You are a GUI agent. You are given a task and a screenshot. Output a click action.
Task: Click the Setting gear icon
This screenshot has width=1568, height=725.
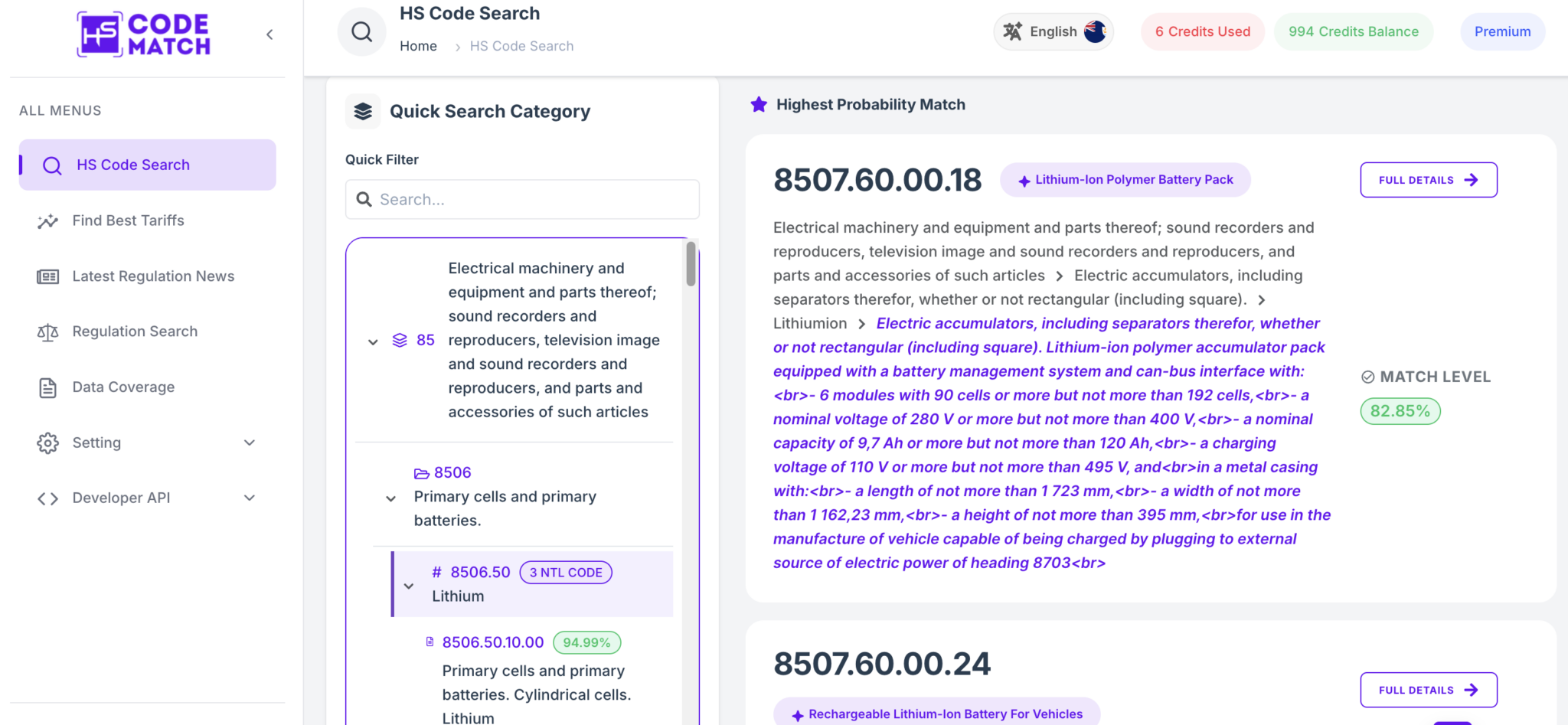47,443
